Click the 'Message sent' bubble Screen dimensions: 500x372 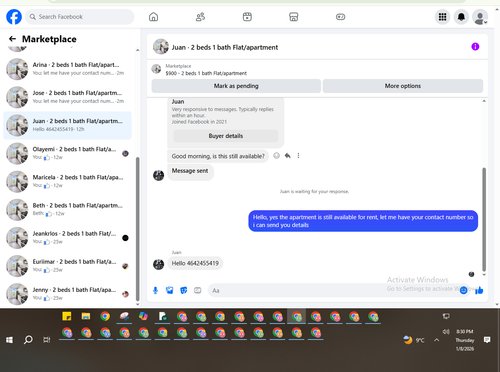[x=190, y=171]
